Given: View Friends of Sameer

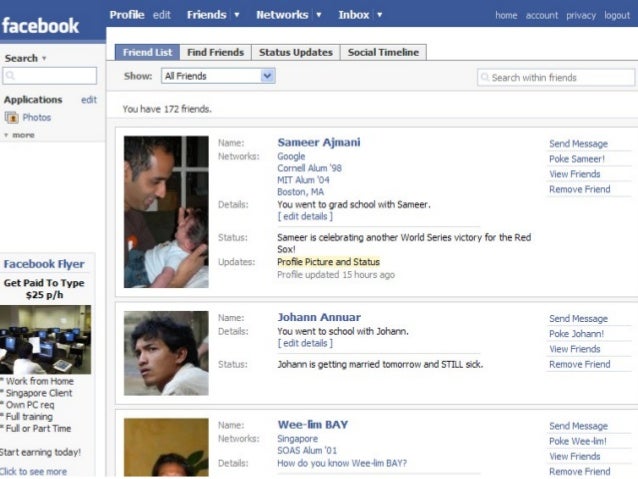Looking at the screenshot, I should (x=575, y=174).
